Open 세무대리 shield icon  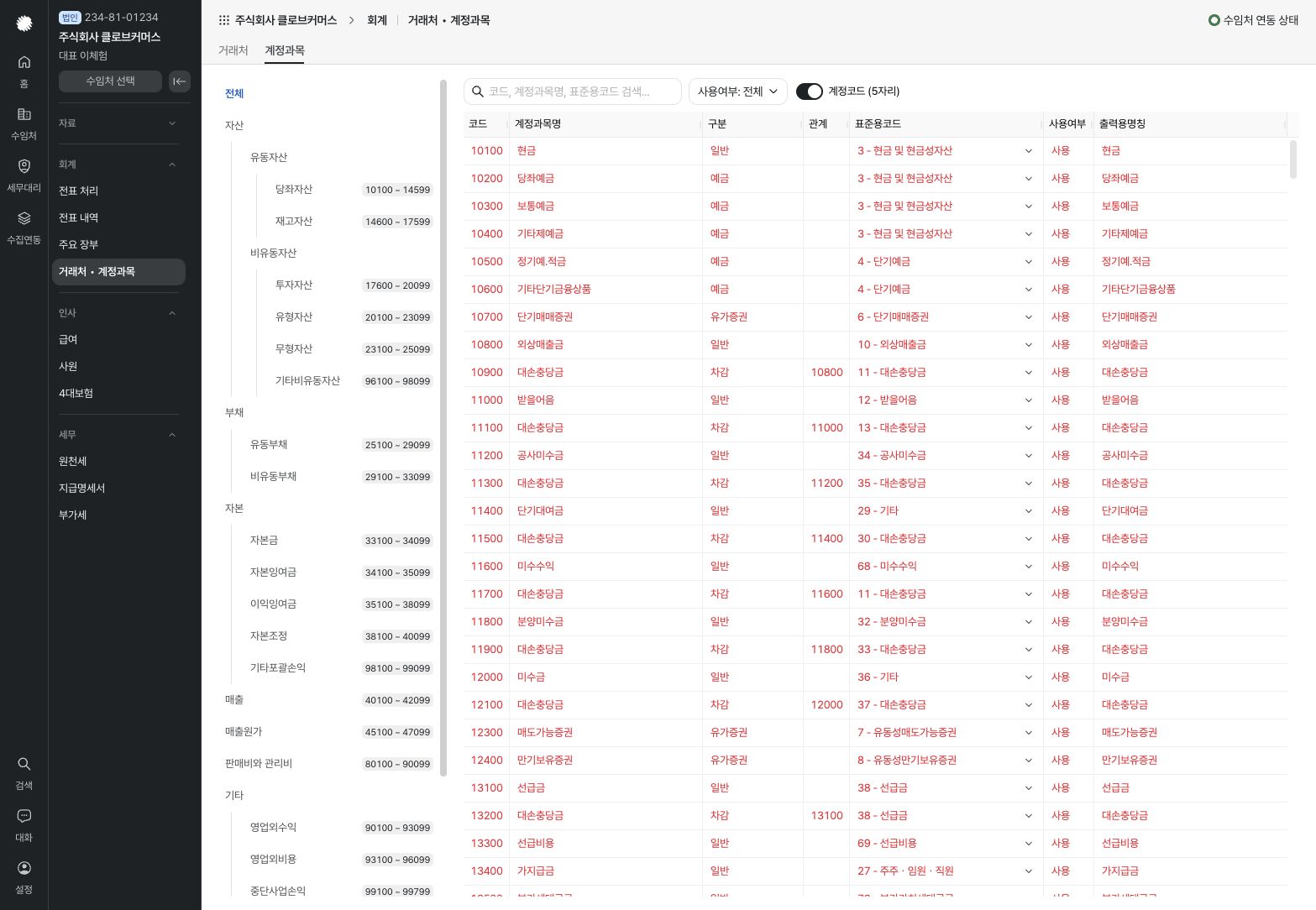point(24,166)
